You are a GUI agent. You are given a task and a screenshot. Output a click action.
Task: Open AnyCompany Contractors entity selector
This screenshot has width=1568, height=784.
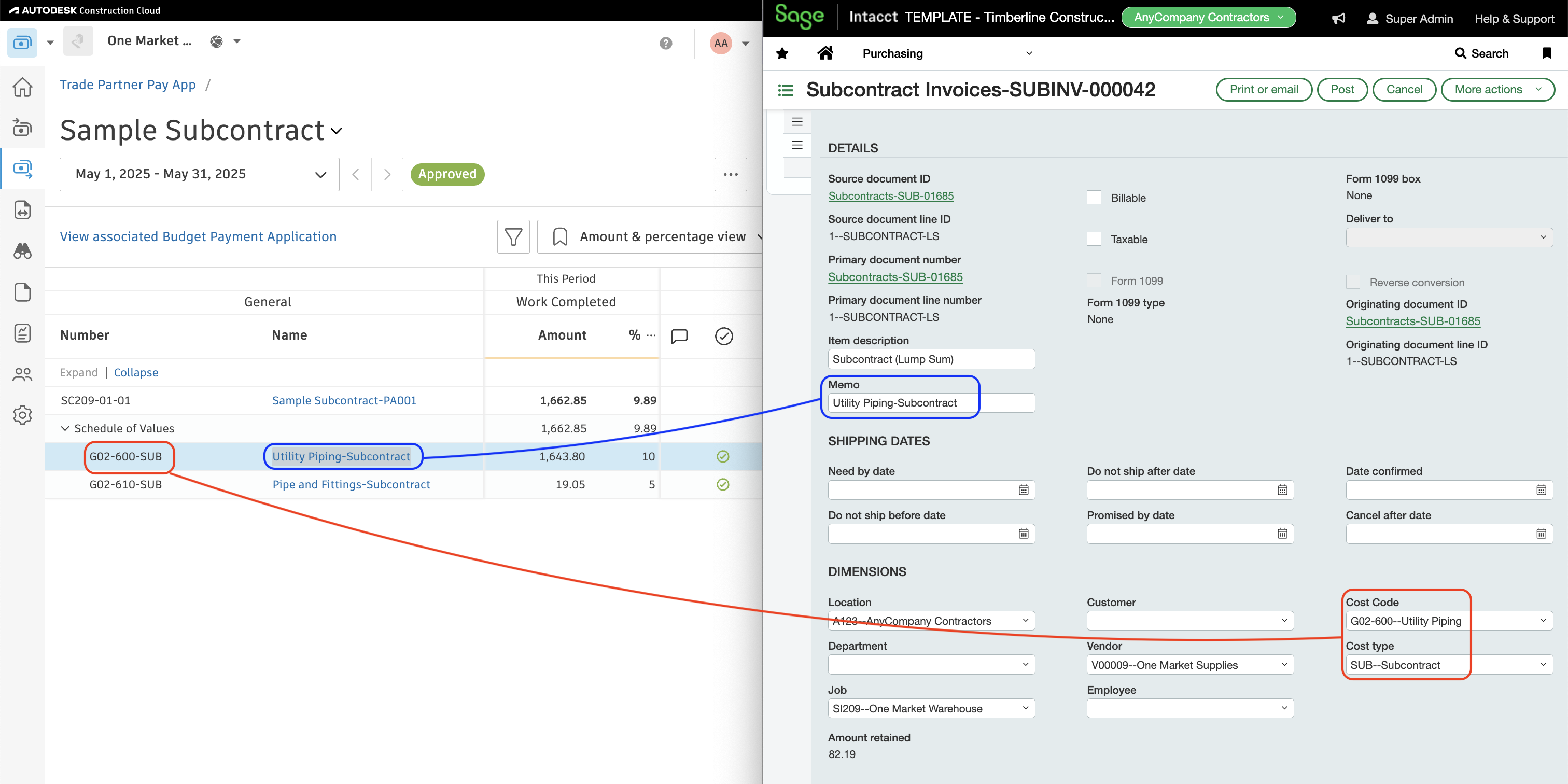click(1208, 18)
